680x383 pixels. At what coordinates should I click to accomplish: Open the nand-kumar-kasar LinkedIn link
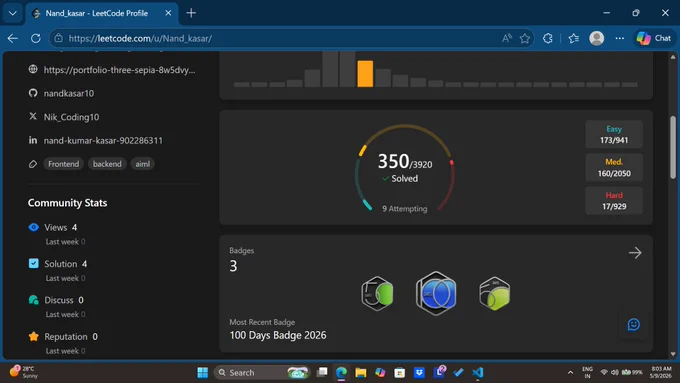click(103, 141)
